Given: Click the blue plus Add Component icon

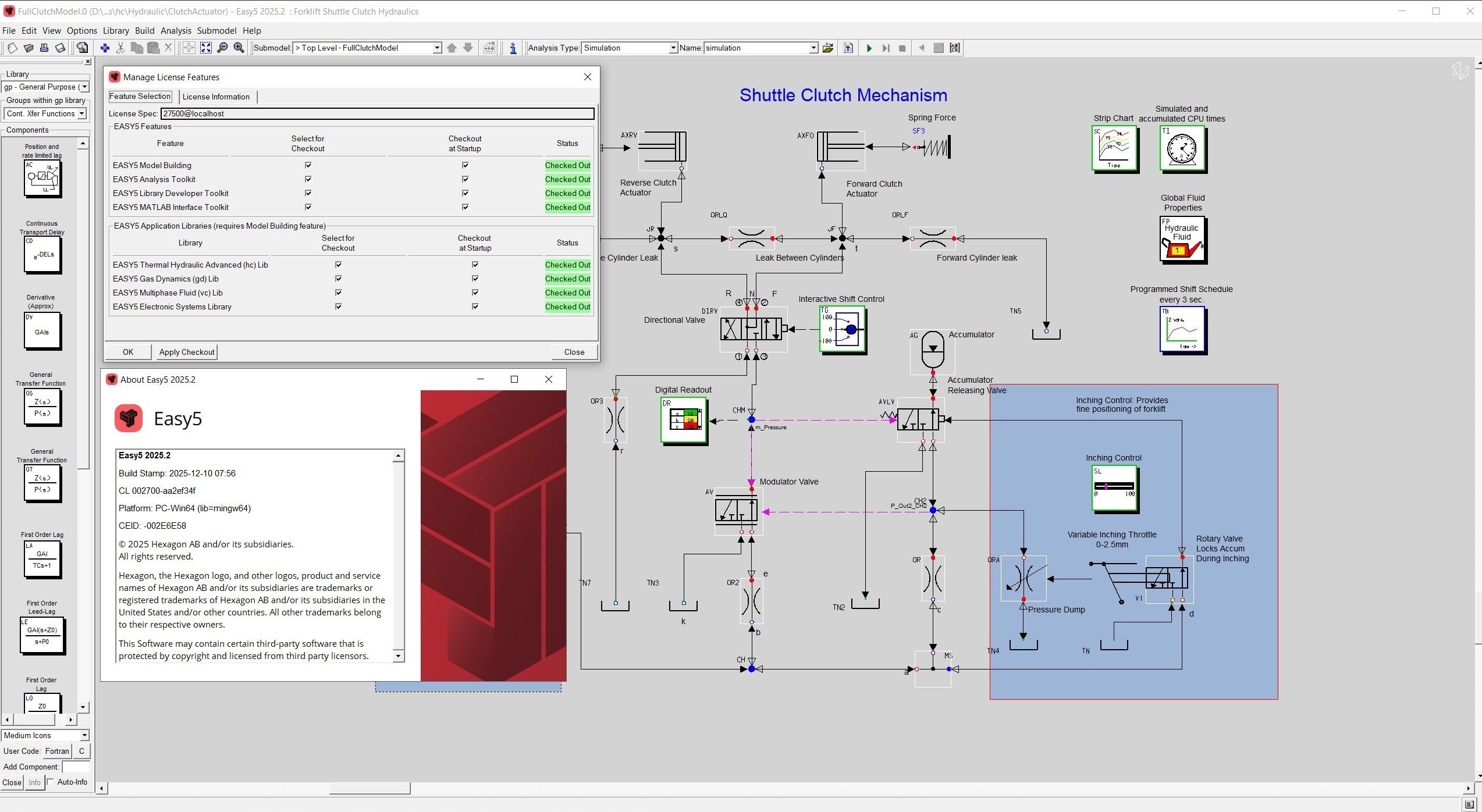Looking at the screenshot, I should (105, 48).
